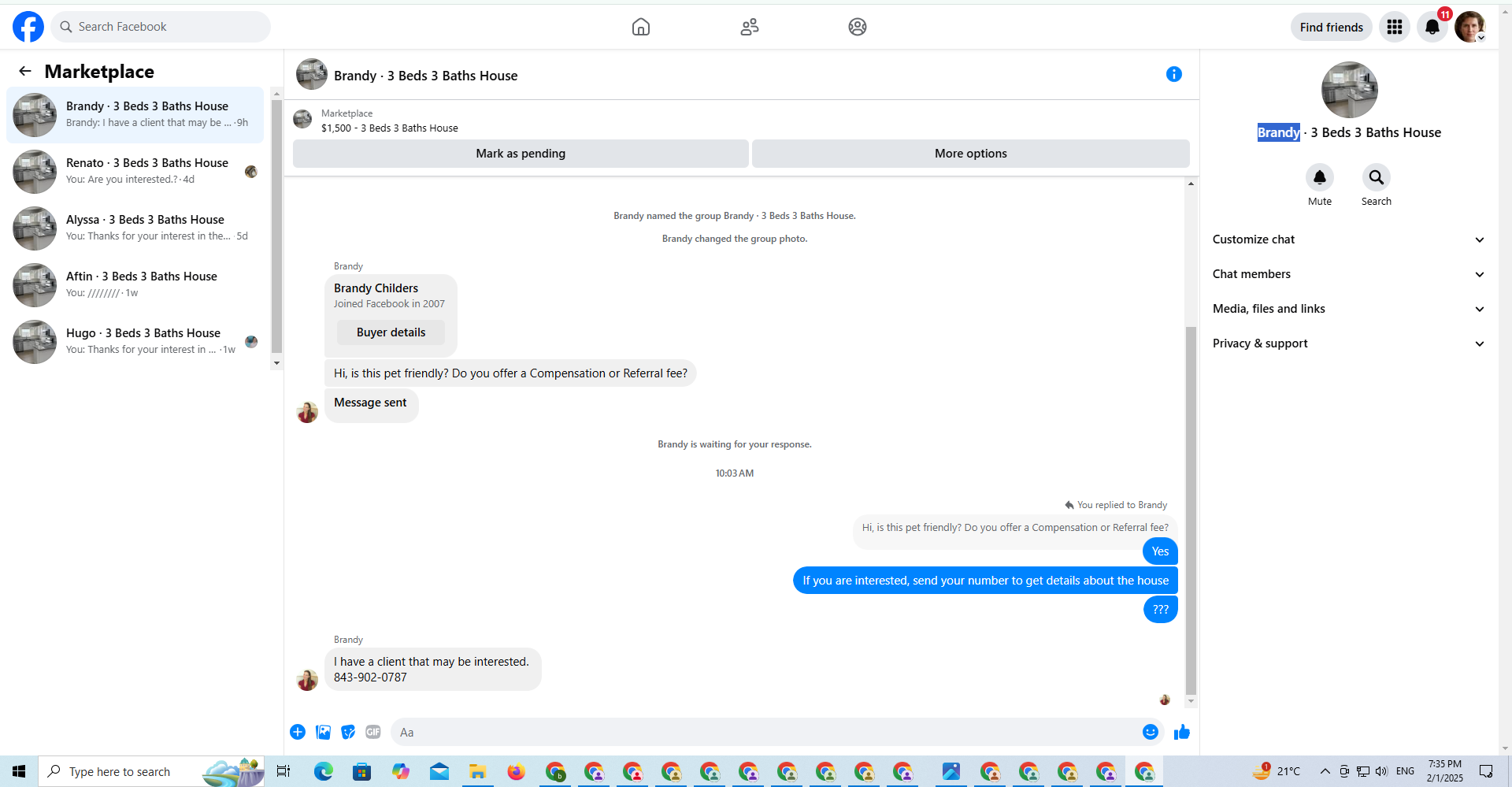The width and height of the screenshot is (1512, 787).
Task: Launch Firefox from taskbar
Action: point(516,771)
